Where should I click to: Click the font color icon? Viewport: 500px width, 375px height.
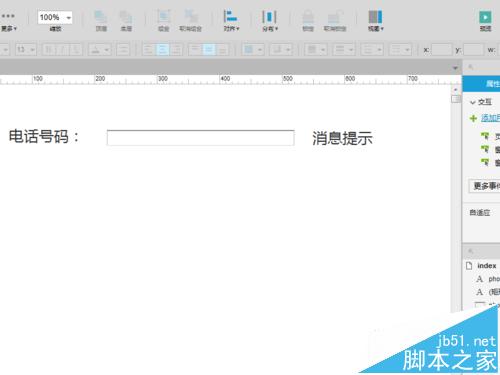(x=96, y=50)
